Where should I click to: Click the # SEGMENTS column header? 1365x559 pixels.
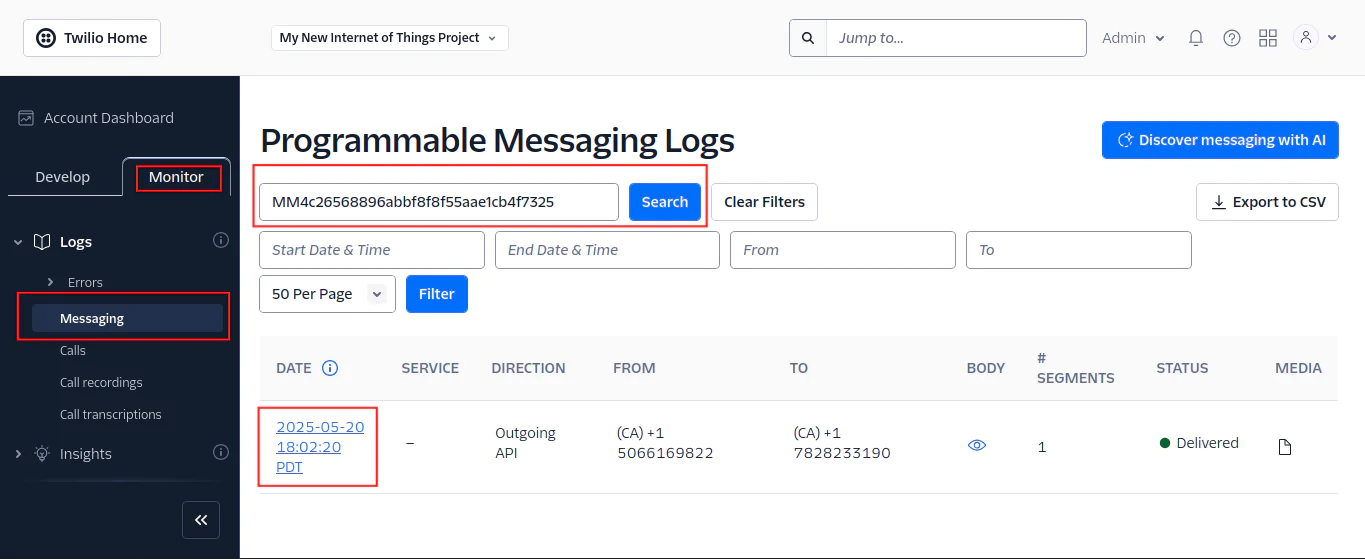click(x=1075, y=368)
